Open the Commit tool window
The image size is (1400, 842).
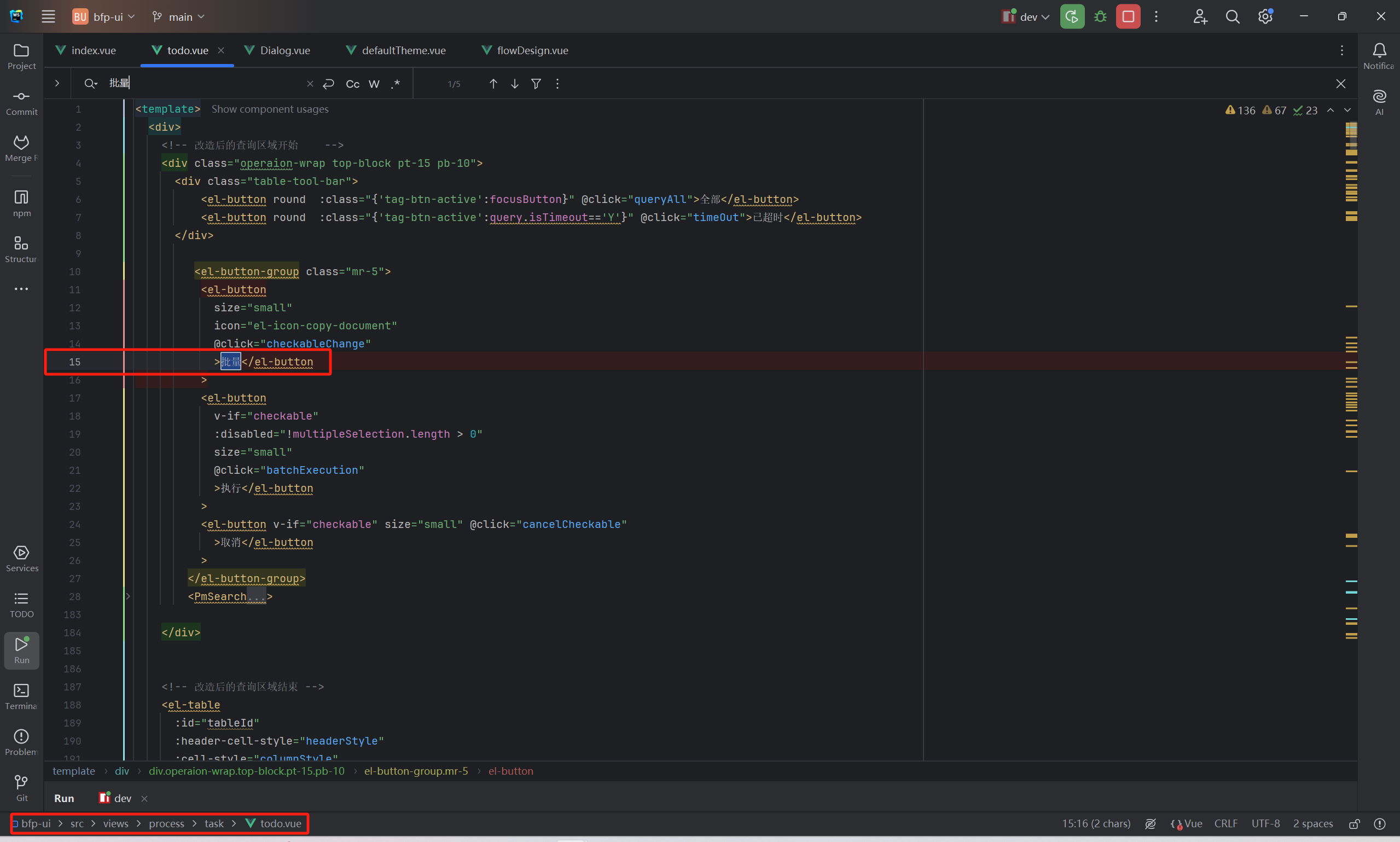[x=21, y=102]
